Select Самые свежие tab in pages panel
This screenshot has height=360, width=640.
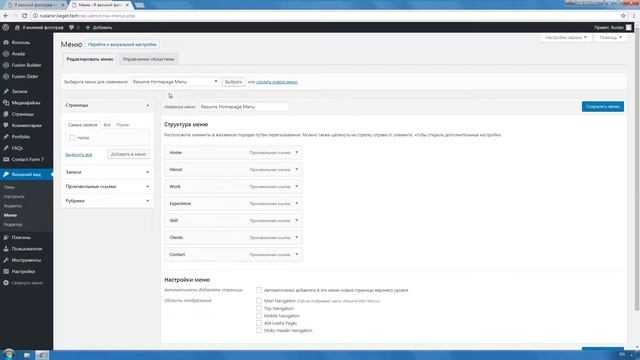(x=82, y=125)
